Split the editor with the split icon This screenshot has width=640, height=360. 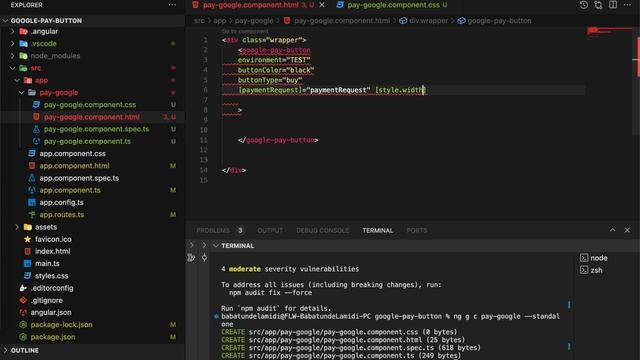pyautogui.click(x=613, y=5)
